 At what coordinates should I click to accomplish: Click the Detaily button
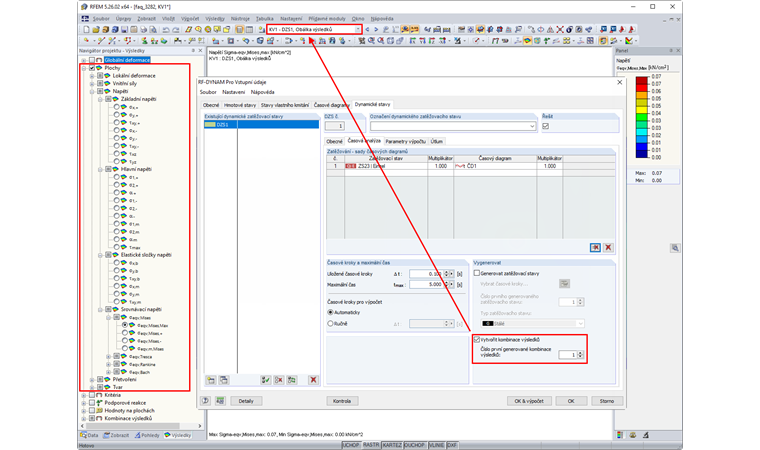coord(246,401)
